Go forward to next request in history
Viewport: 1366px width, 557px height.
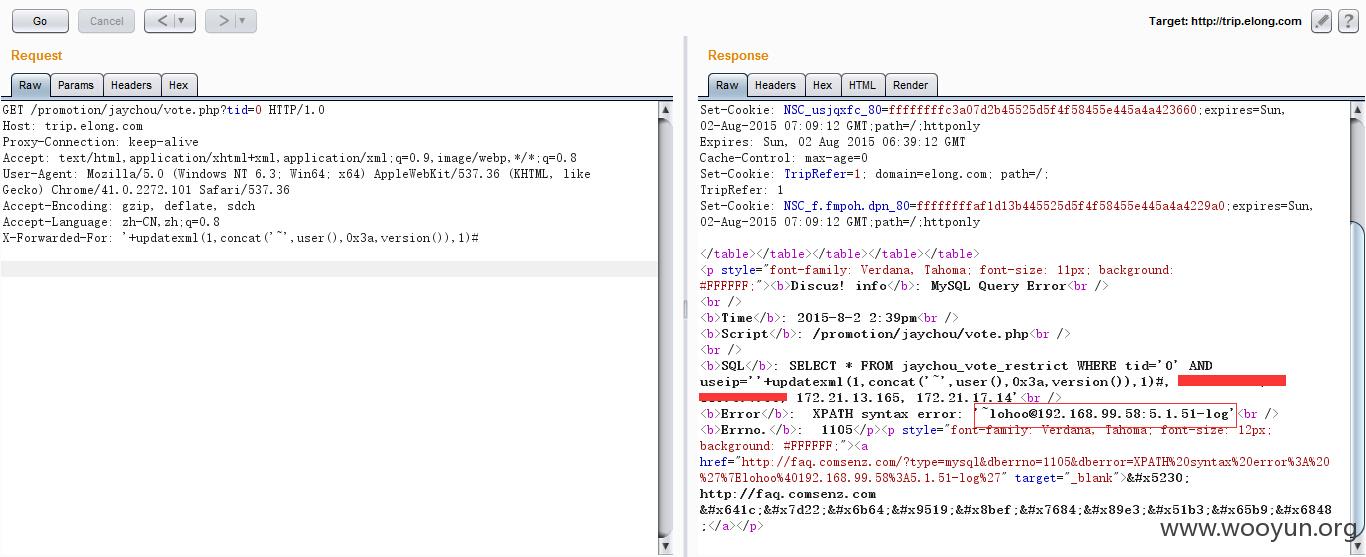tap(223, 21)
